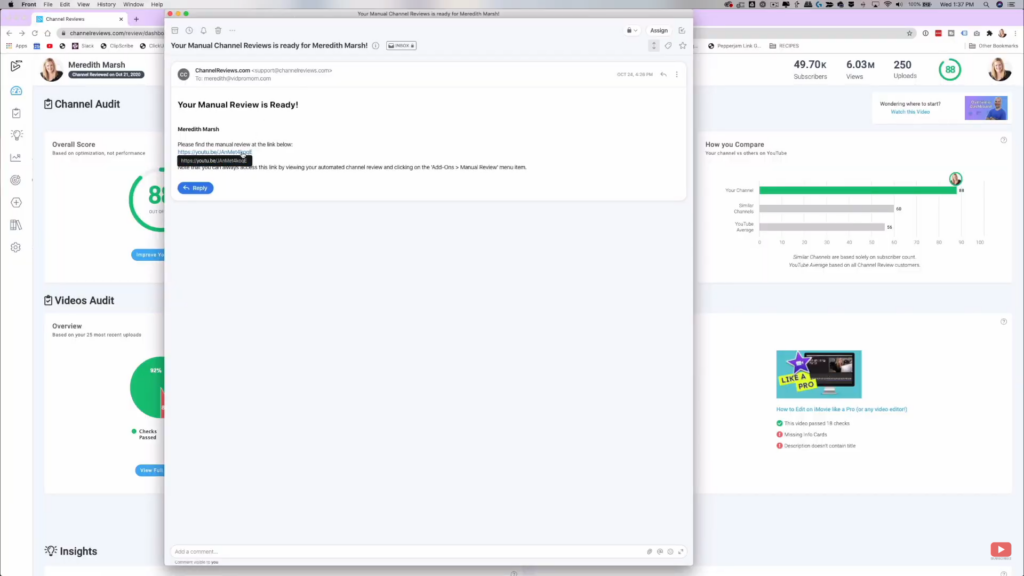Set a reminder with the bell icon
This screenshot has height=576, width=1024.
click(204, 31)
